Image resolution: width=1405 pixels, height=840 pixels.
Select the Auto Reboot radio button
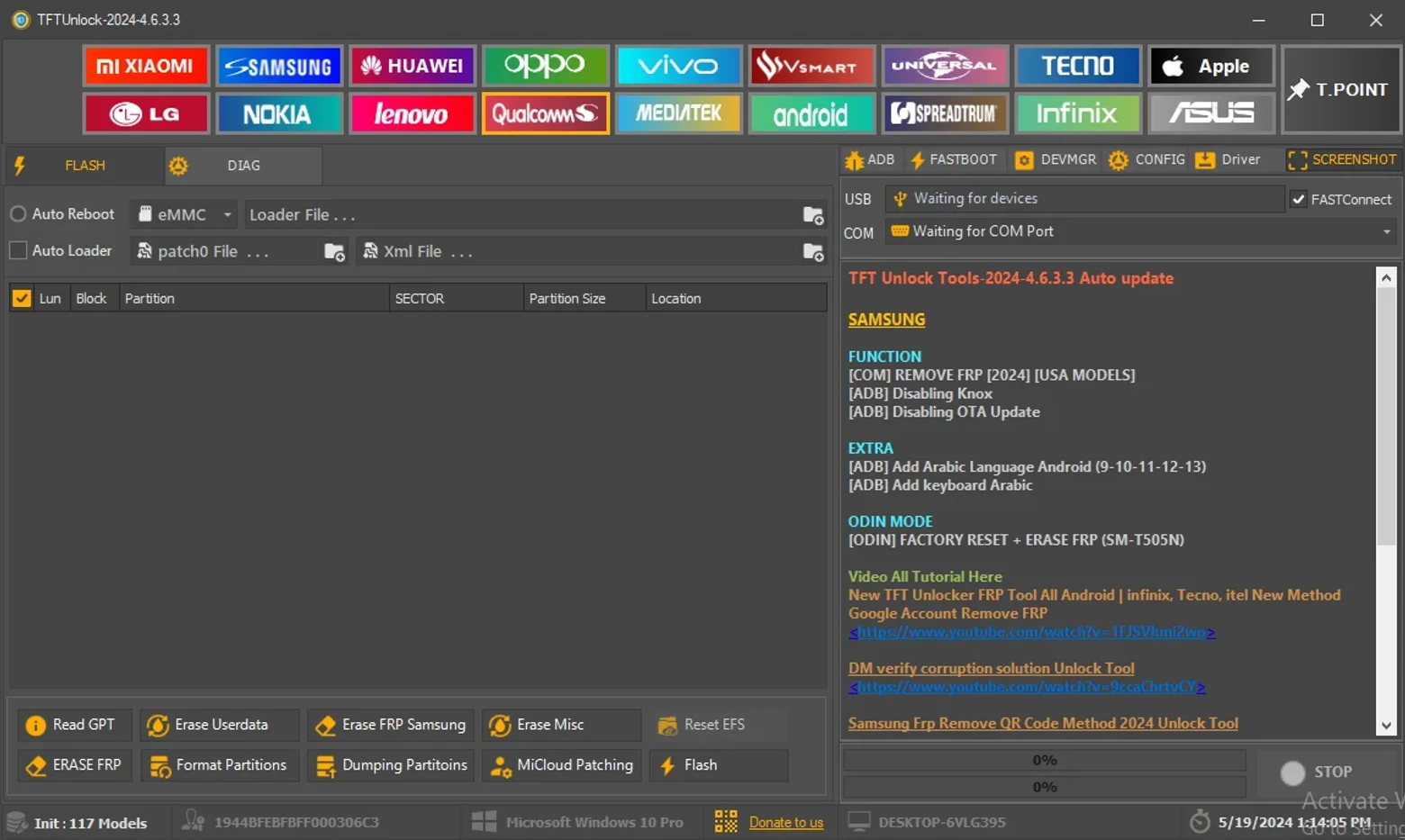click(18, 214)
